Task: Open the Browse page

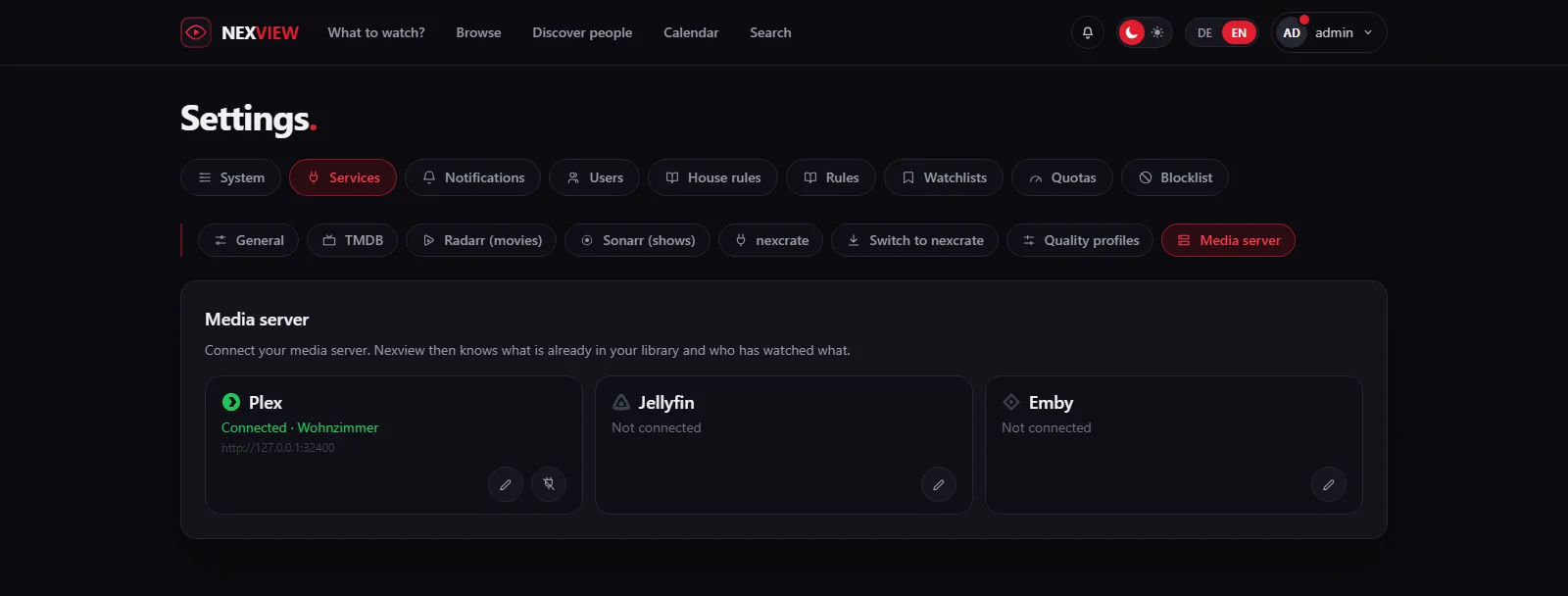Action: point(478,32)
